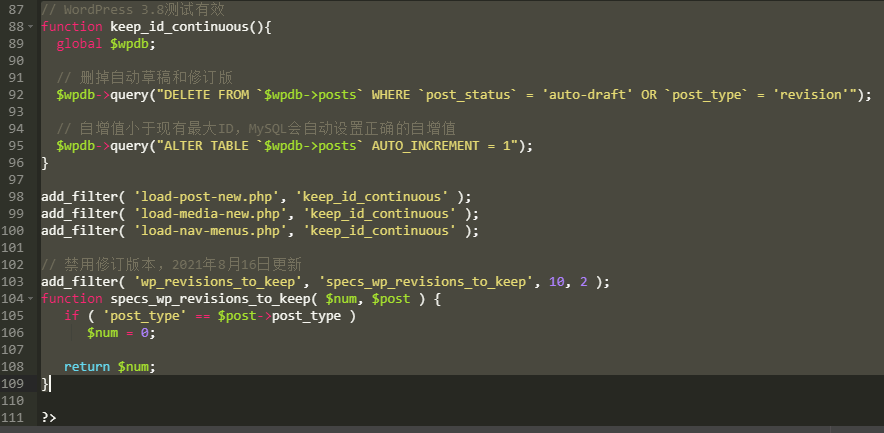Click 'keep_id_continuous(){' on line 88

(191, 26)
